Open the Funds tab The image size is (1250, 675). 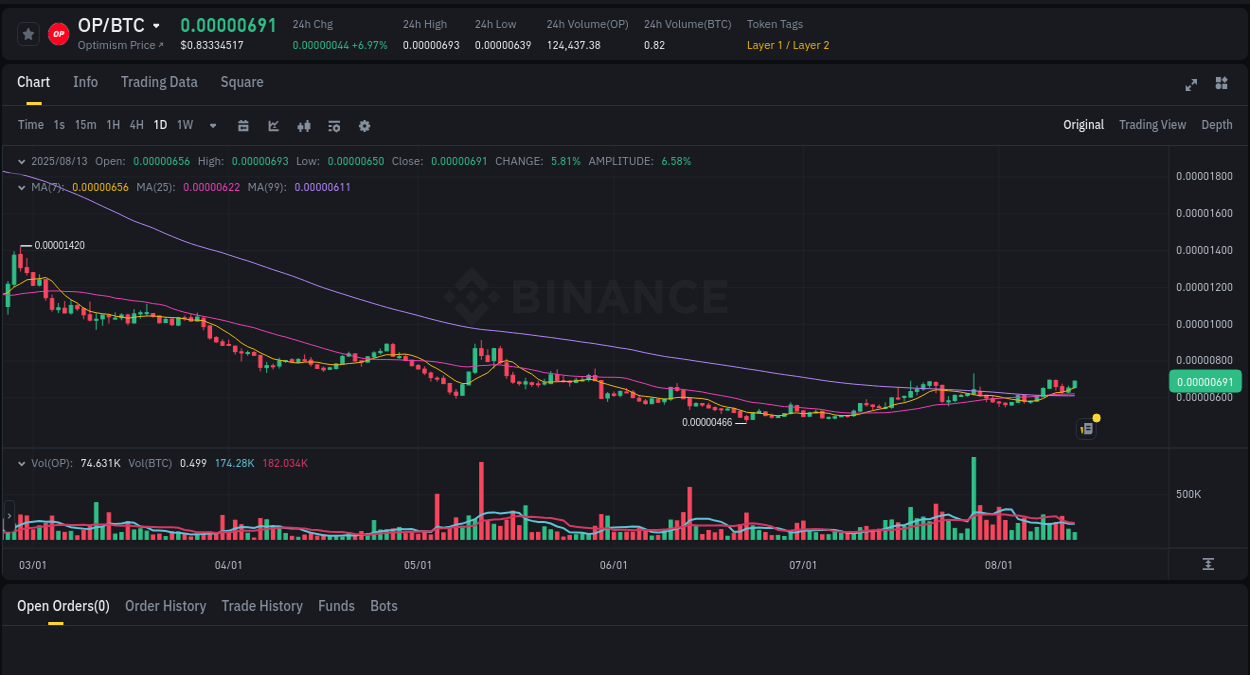(336, 606)
